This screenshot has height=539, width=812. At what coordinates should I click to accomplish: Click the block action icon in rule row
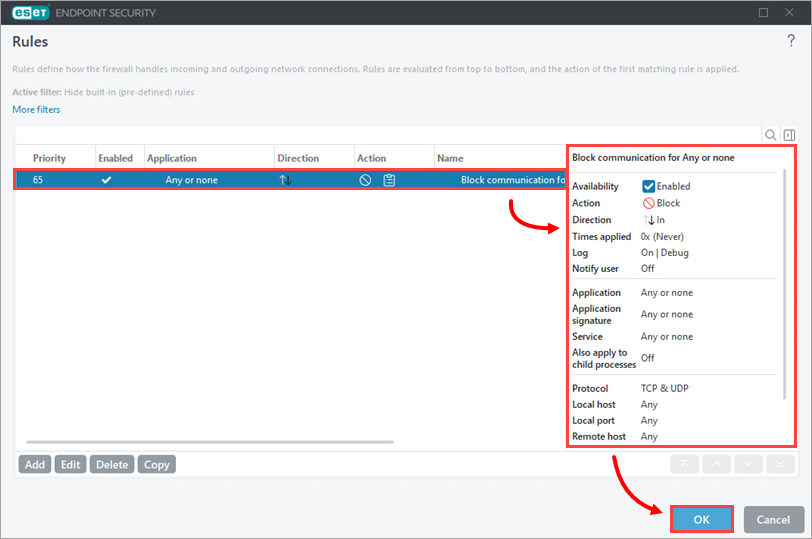[366, 180]
